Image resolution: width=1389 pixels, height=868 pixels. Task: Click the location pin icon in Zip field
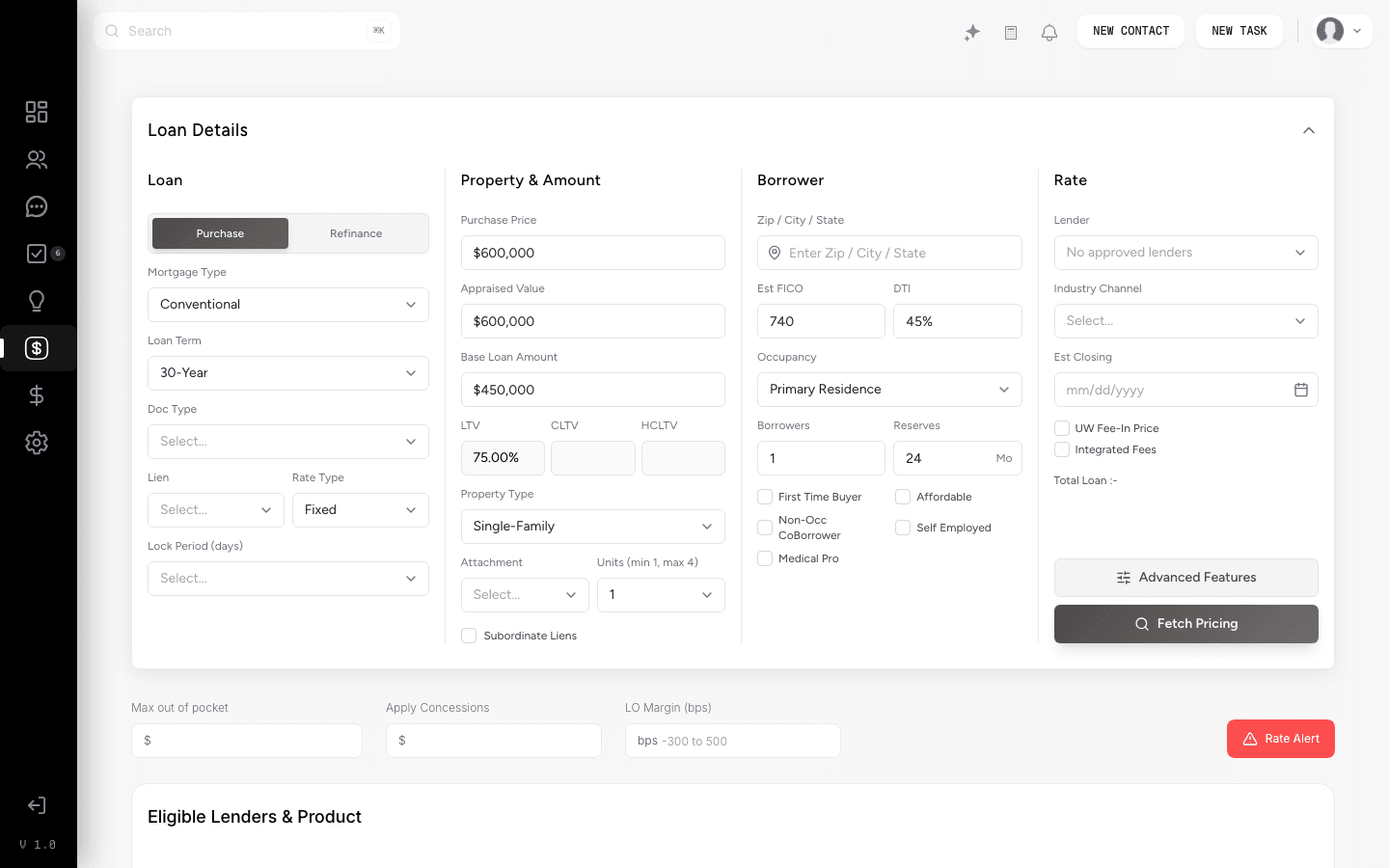coord(775,253)
